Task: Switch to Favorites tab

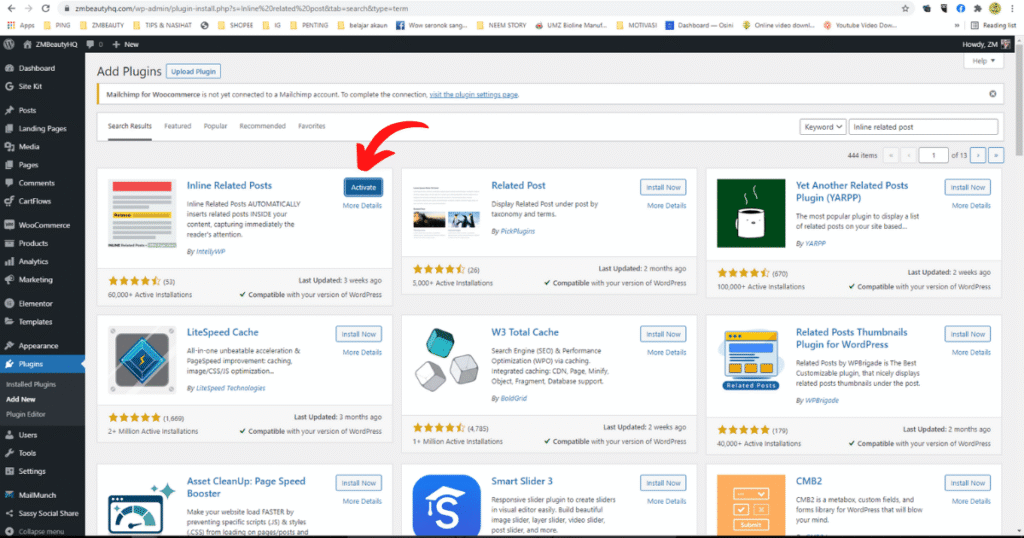Action: coord(312,126)
